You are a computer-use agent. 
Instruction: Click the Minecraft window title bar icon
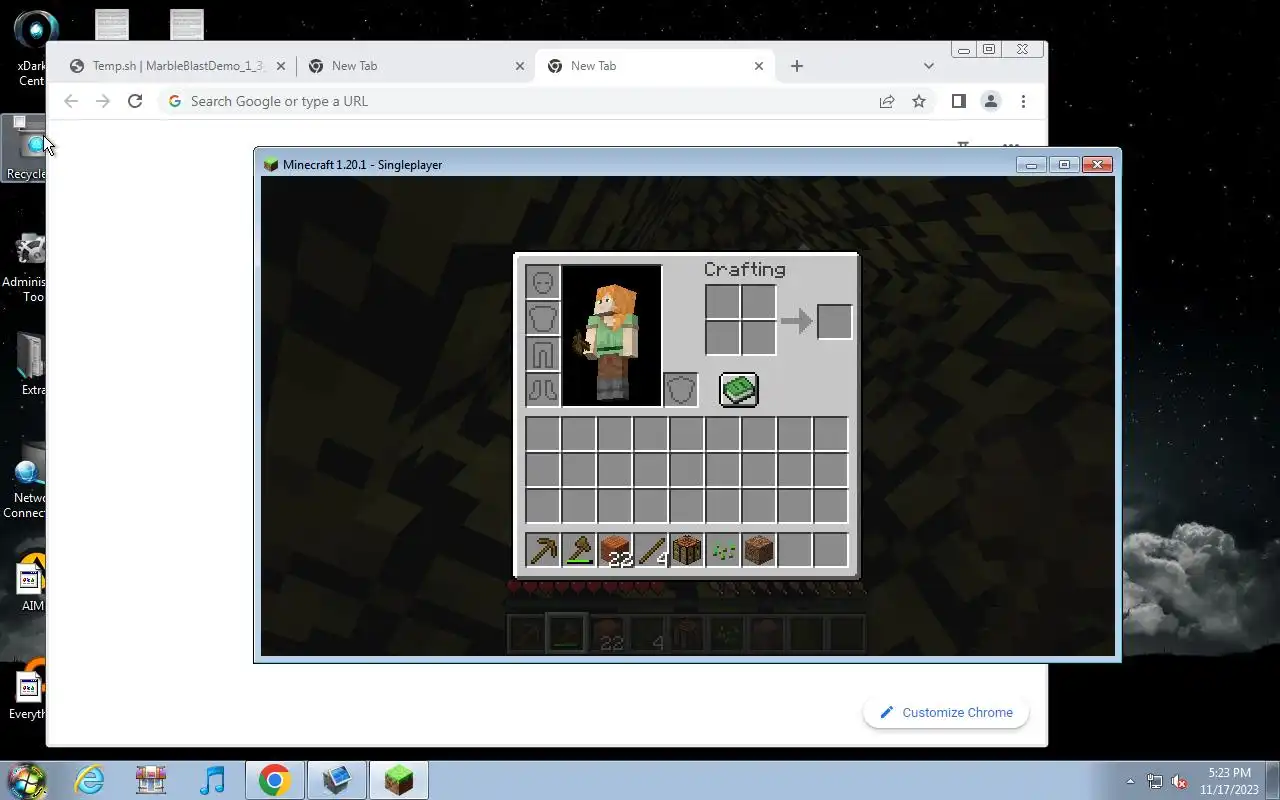click(270, 165)
